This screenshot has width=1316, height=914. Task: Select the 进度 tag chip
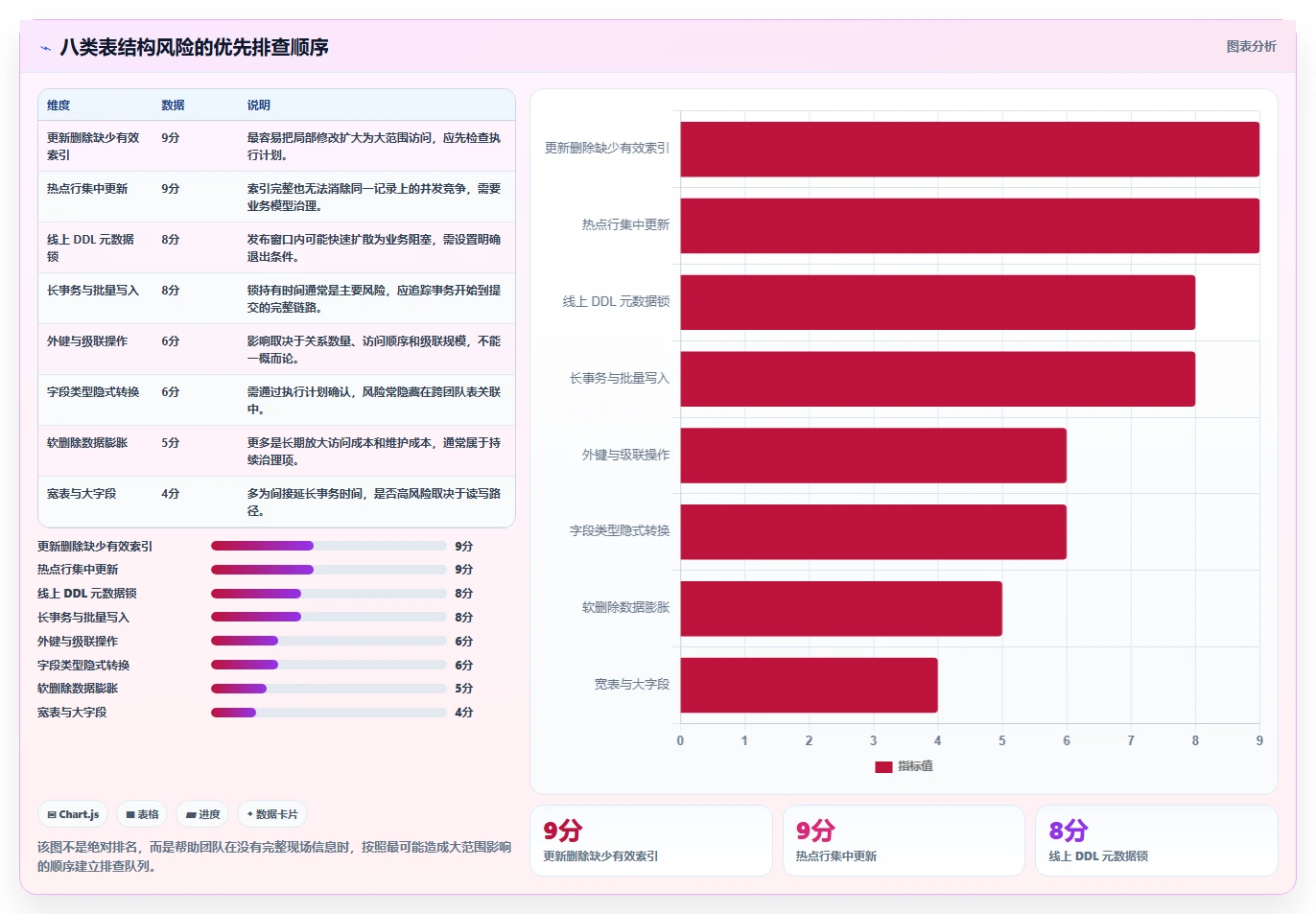(x=203, y=814)
